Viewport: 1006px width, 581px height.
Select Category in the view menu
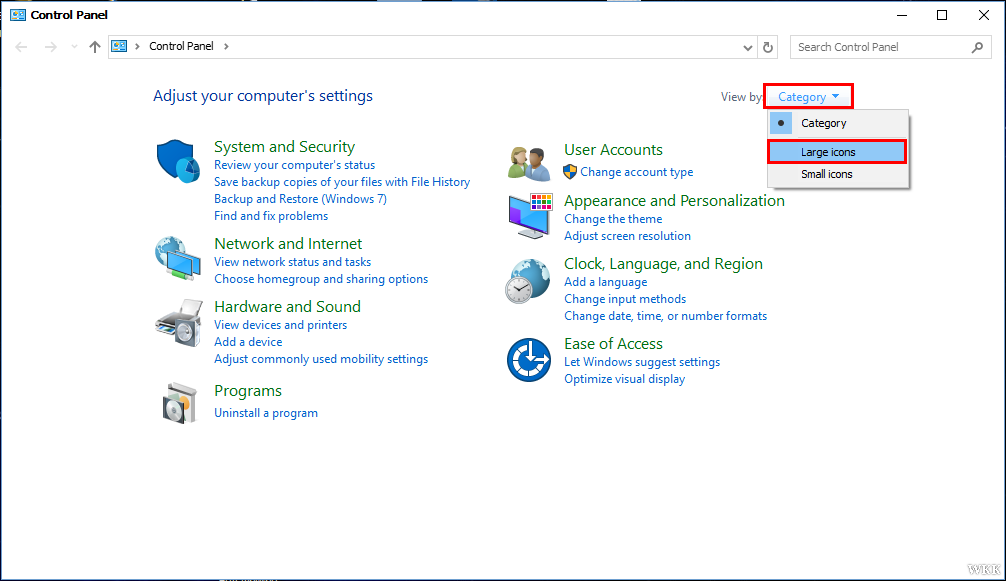838,123
